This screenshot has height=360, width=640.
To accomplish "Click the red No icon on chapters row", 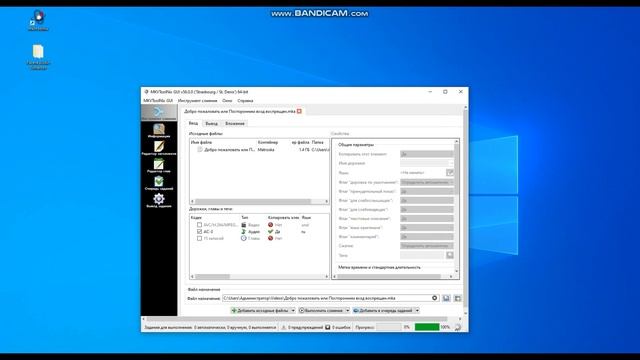I will 270,238.
